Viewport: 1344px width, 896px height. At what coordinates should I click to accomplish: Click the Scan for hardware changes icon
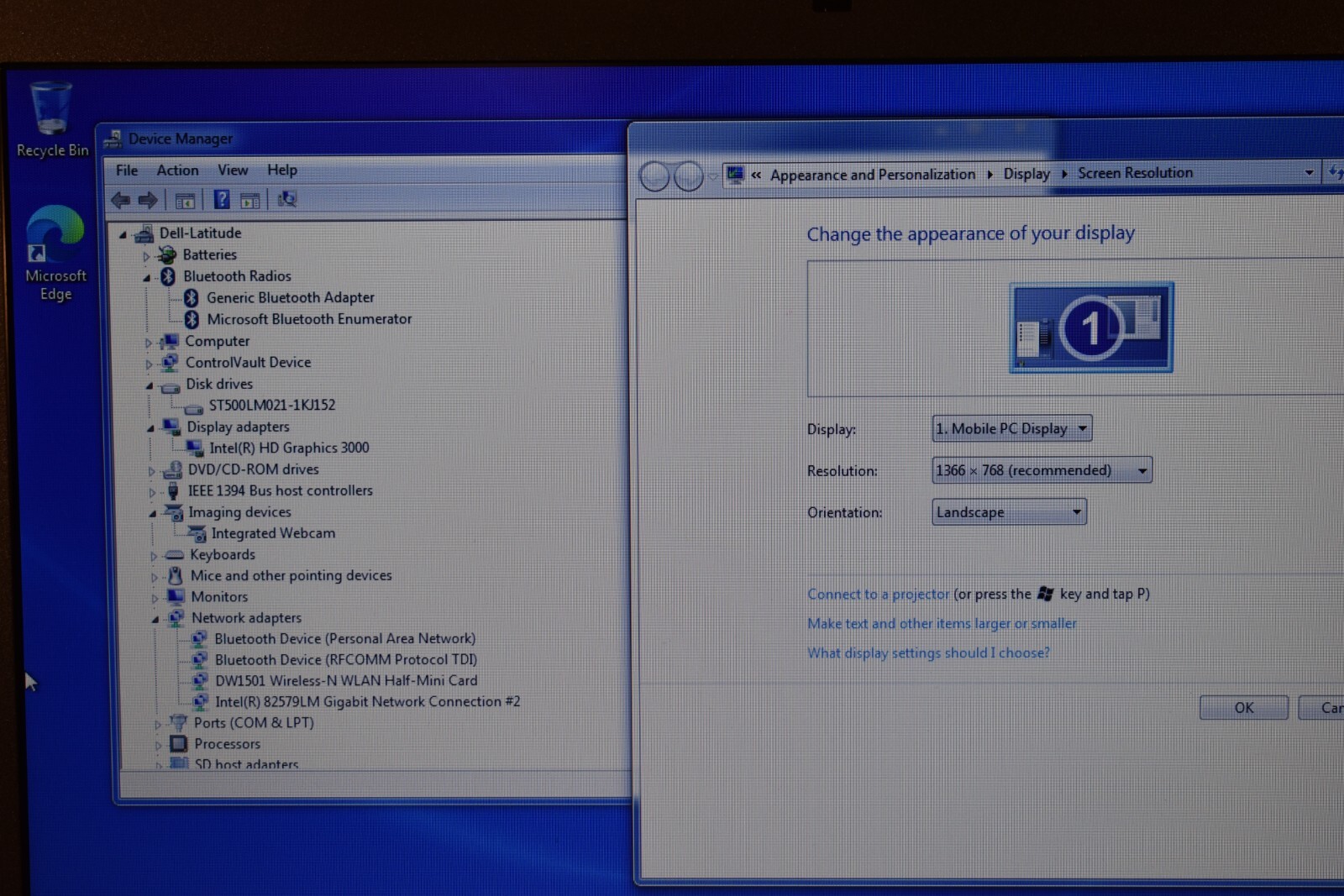[287, 199]
